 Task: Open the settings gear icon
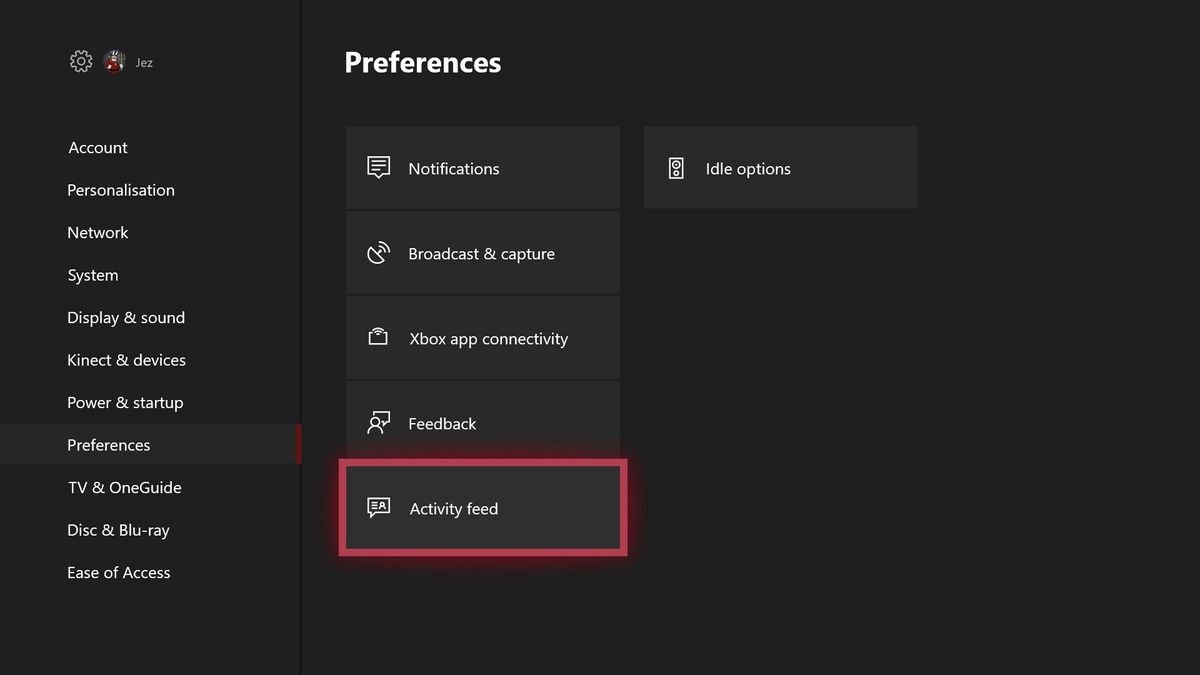tap(80, 61)
